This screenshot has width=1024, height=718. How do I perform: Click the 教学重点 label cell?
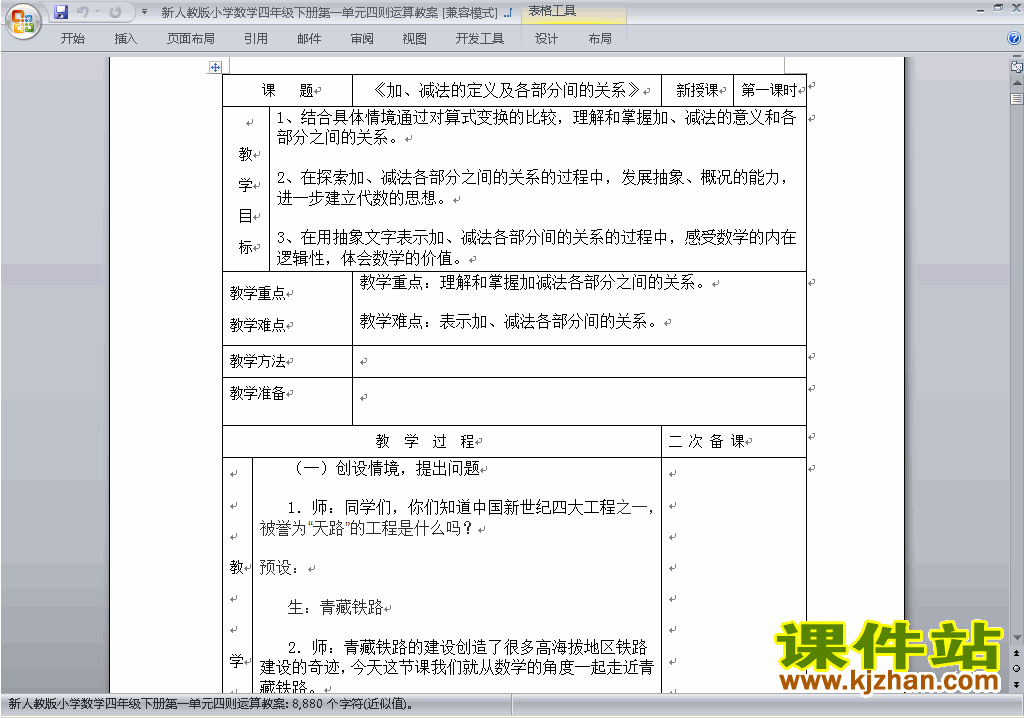point(258,293)
